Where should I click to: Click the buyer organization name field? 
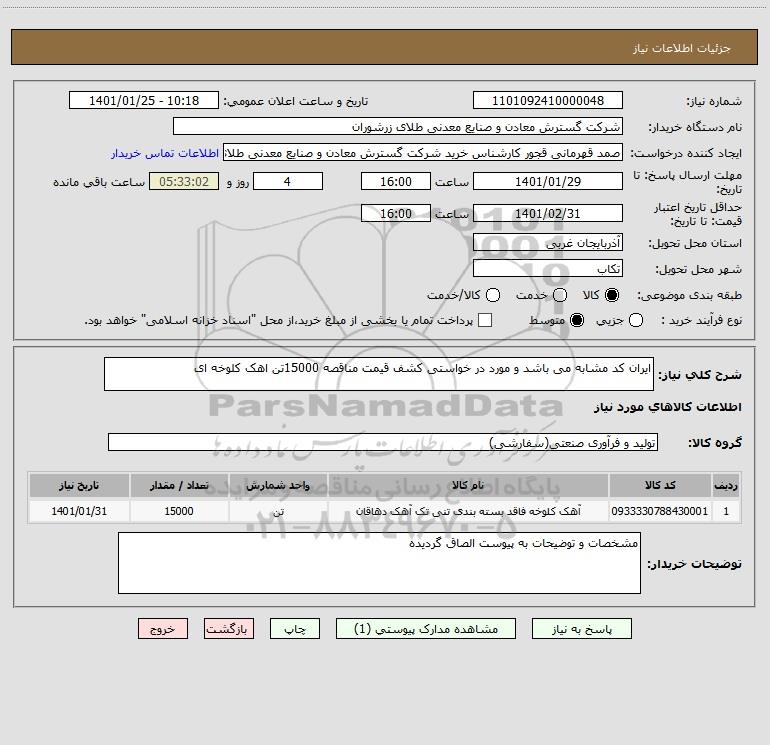(x=398, y=126)
